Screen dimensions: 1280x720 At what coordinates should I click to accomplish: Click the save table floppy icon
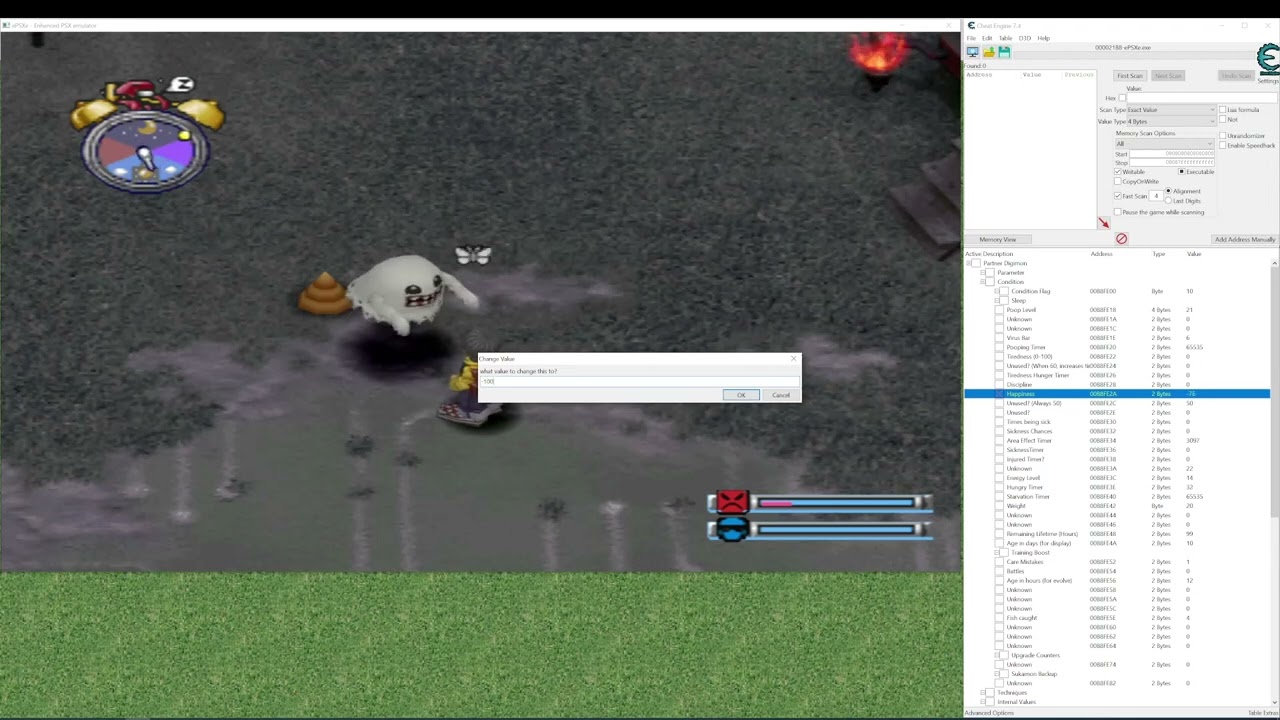(1004, 52)
